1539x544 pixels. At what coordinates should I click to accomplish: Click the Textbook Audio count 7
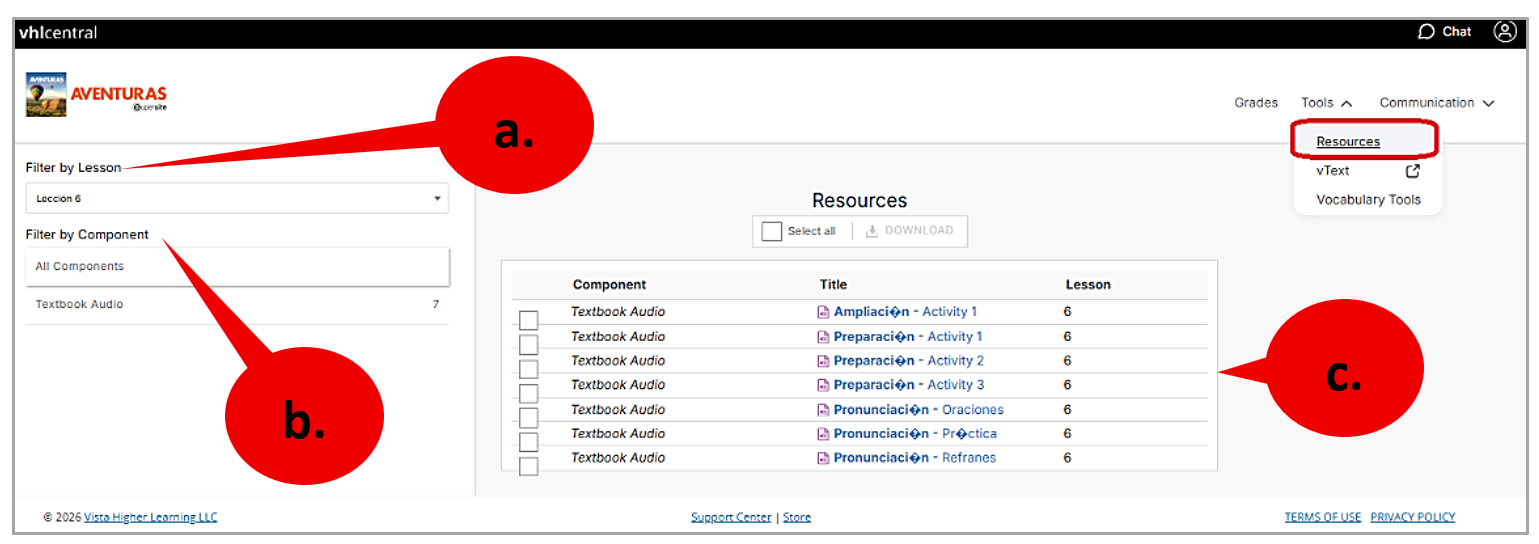pos(436,305)
